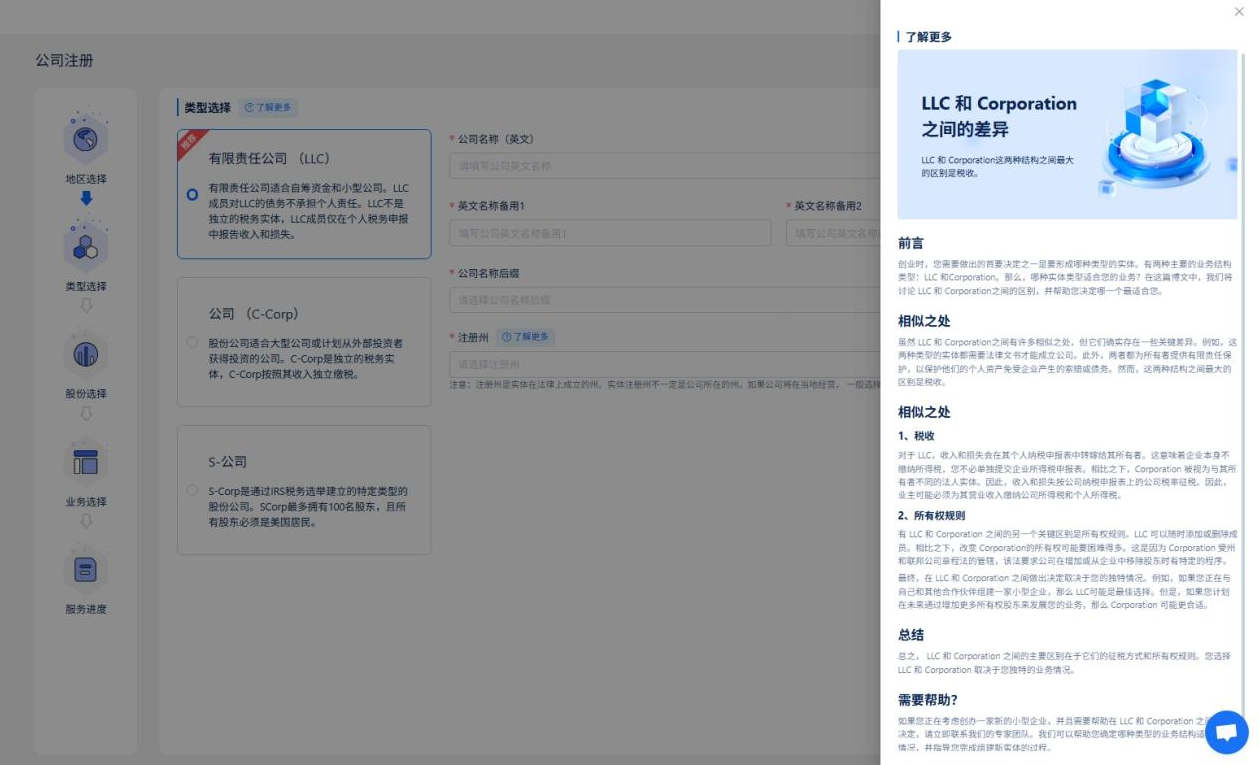This screenshot has width=1259, height=765.
Task: Click the 类型选择 hexagons step icon
Action: (x=85, y=247)
